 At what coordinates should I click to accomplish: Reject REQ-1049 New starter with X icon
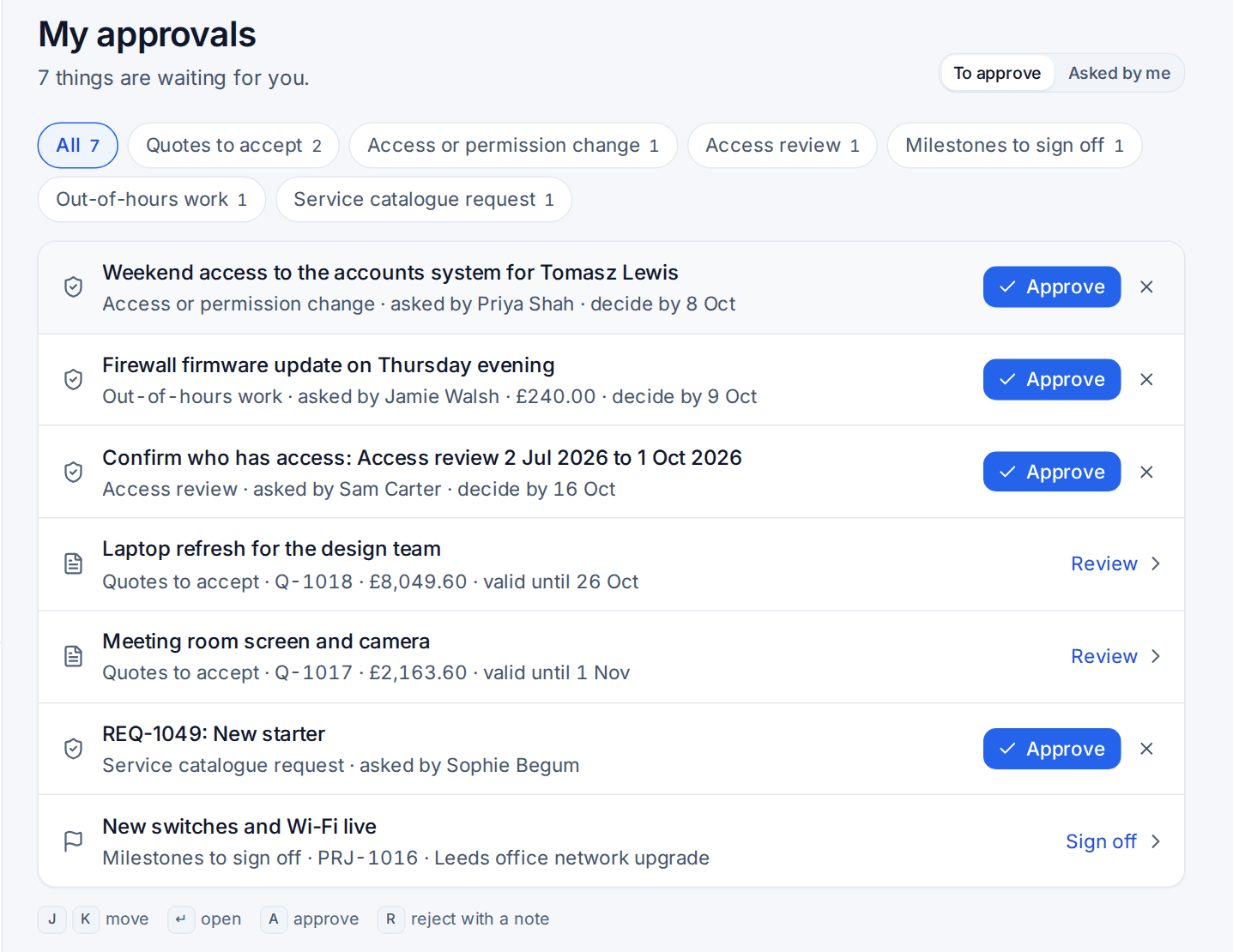coord(1146,749)
